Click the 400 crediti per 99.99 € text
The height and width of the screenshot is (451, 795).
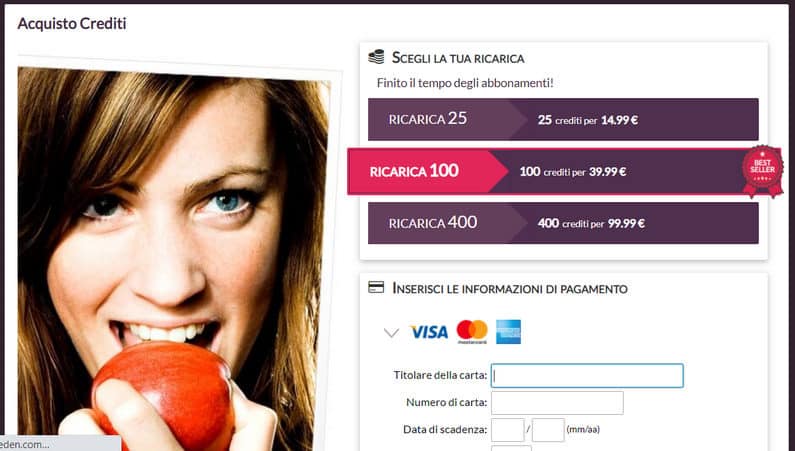tap(591, 223)
